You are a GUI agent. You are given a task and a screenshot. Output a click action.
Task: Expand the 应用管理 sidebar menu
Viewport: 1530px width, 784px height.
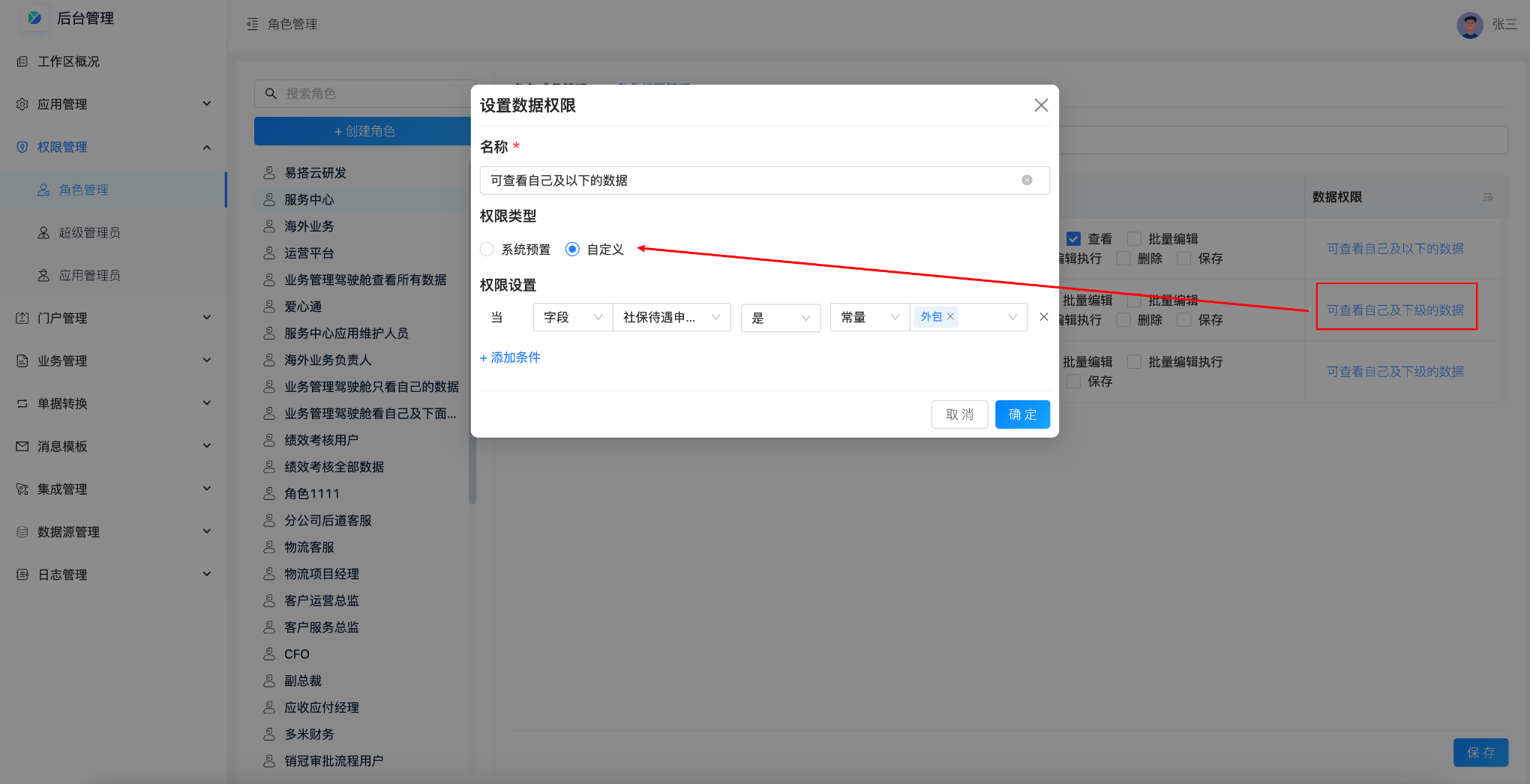tap(112, 104)
